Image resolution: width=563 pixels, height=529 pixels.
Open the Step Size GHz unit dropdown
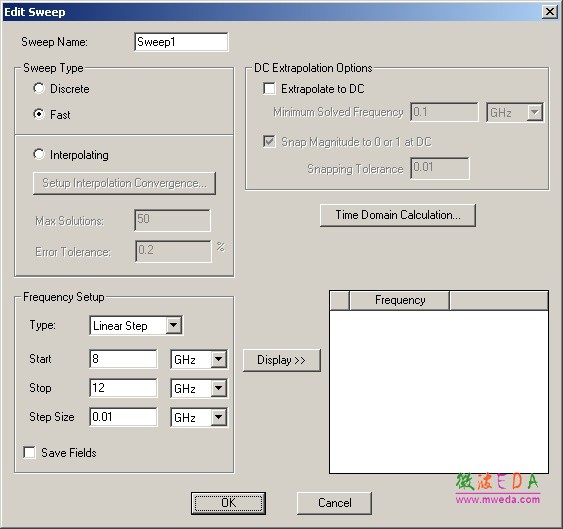(x=199, y=417)
